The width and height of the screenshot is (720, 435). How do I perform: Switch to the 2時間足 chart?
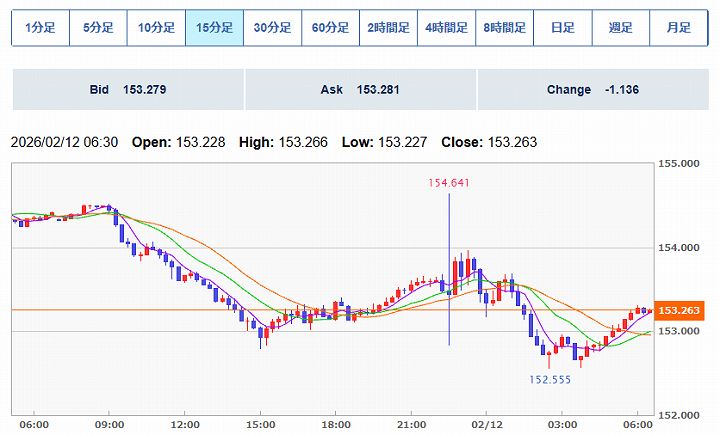click(x=388, y=28)
